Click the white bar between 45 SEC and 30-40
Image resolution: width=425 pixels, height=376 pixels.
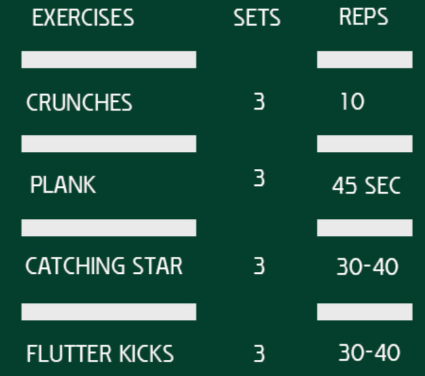[x=365, y=228]
